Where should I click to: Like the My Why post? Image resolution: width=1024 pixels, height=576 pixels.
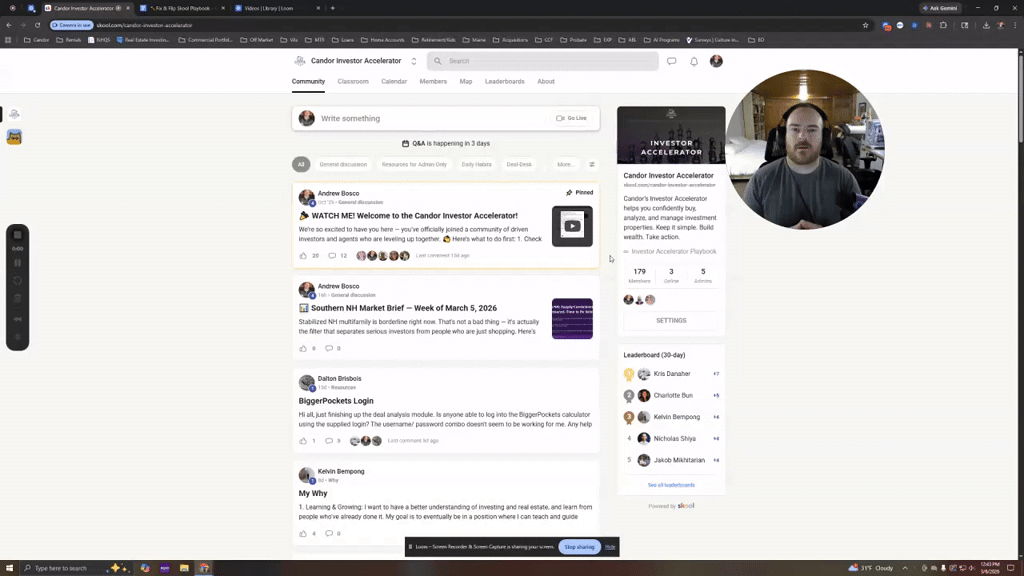coord(303,534)
